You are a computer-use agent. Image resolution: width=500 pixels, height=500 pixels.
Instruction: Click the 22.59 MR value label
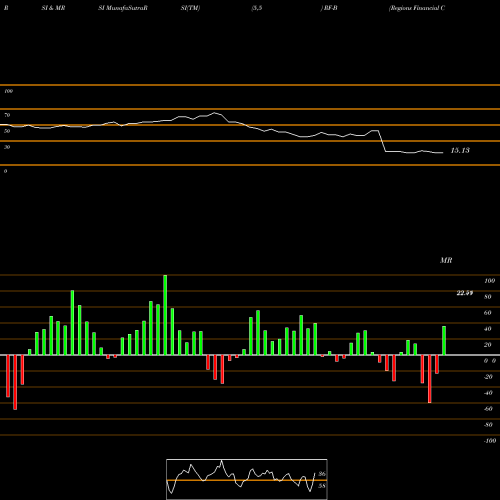tap(465, 293)
